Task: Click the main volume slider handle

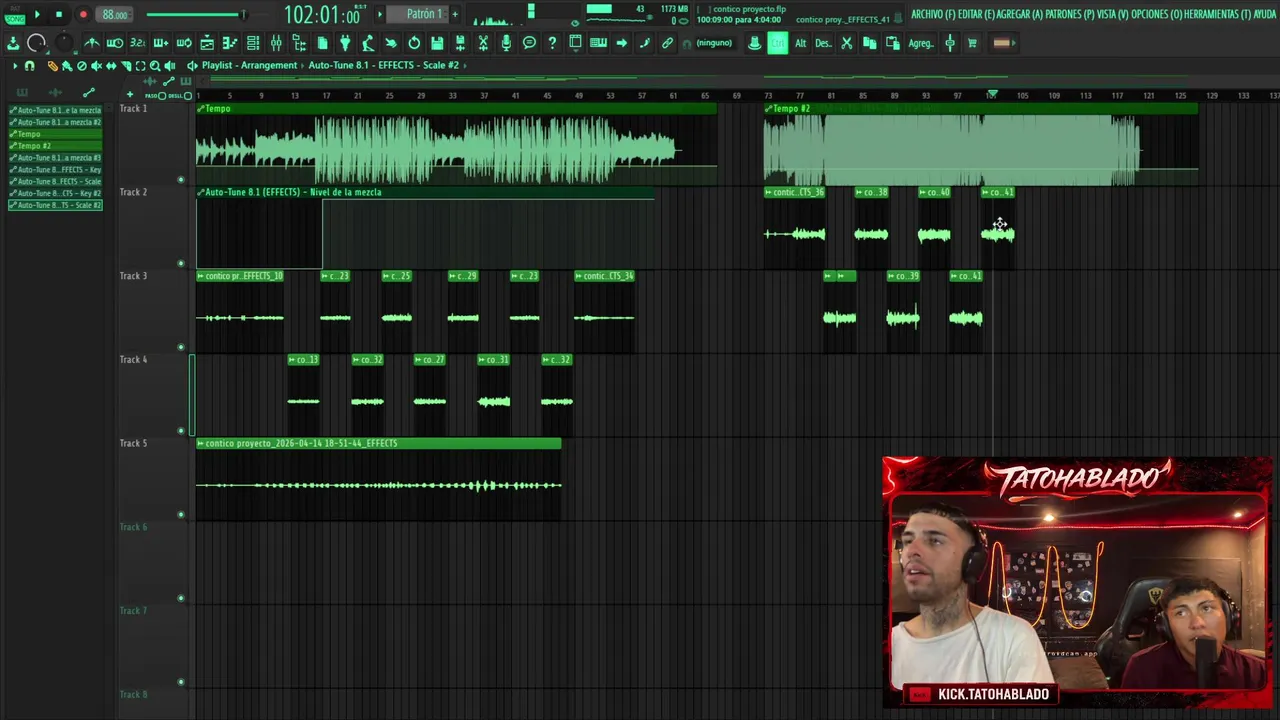Action: pos(242,14)
